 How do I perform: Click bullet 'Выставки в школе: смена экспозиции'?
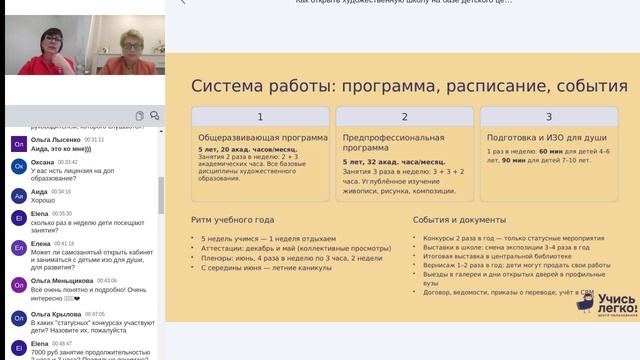pyautogui.click(x=506, y=247)
